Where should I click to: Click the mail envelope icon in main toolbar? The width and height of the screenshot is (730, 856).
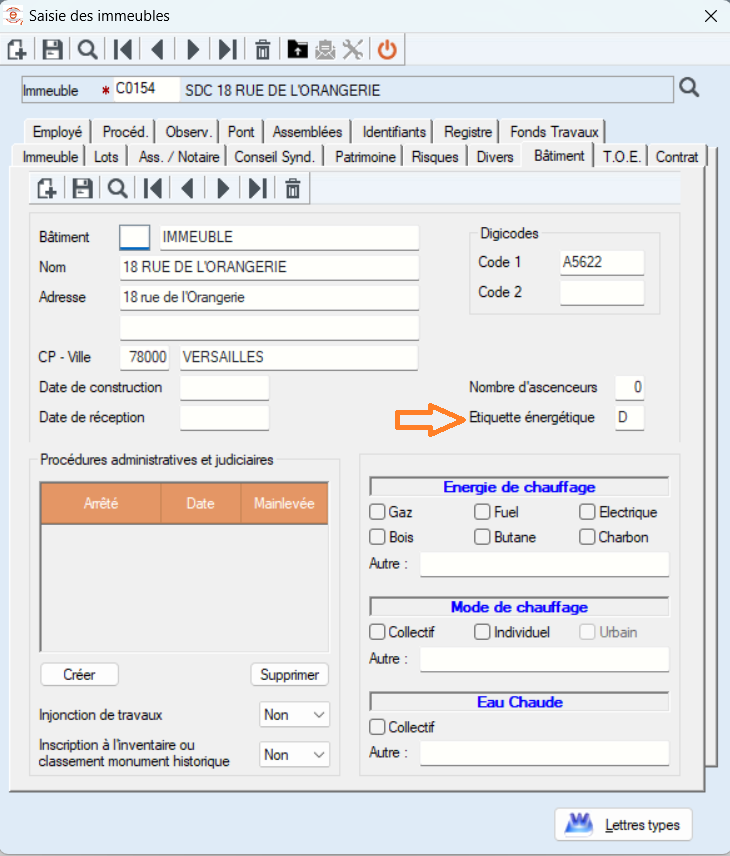[325, 50]
